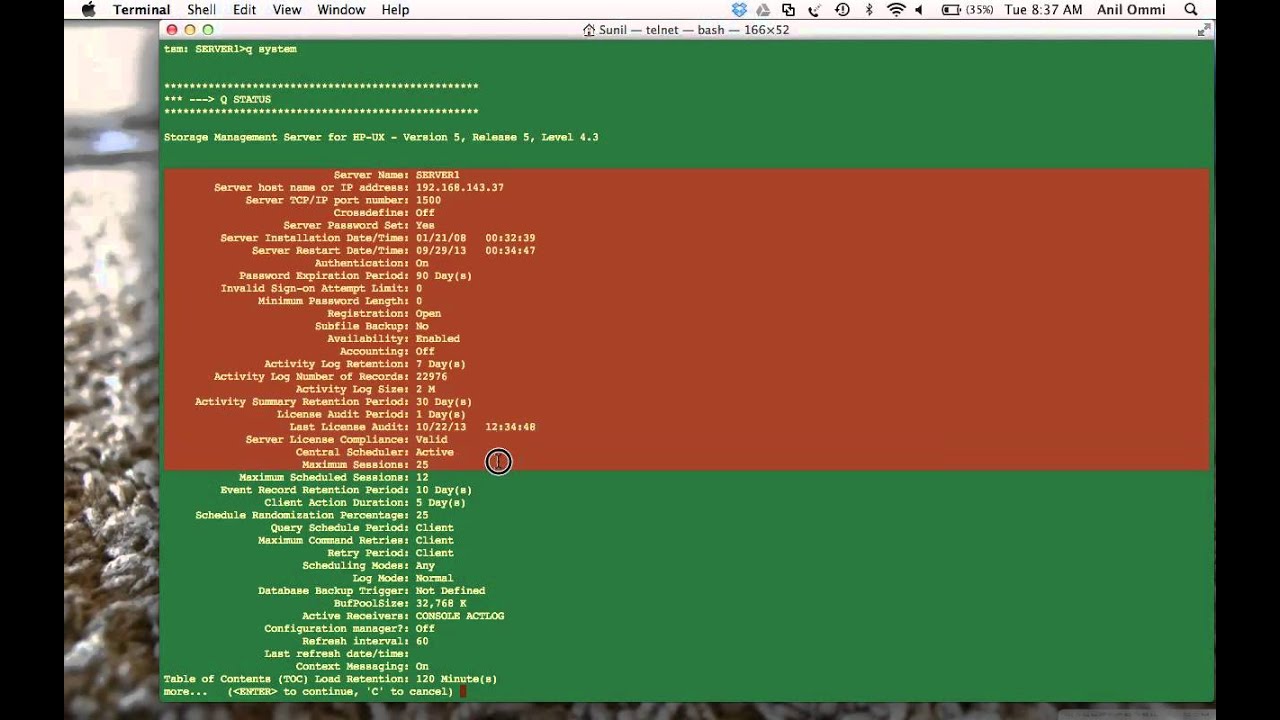The width and height of the screenshot is (1280, 720).
Task: Click the 'BufPoolSize: 32,768 K' line
Action: pos(400,604)
